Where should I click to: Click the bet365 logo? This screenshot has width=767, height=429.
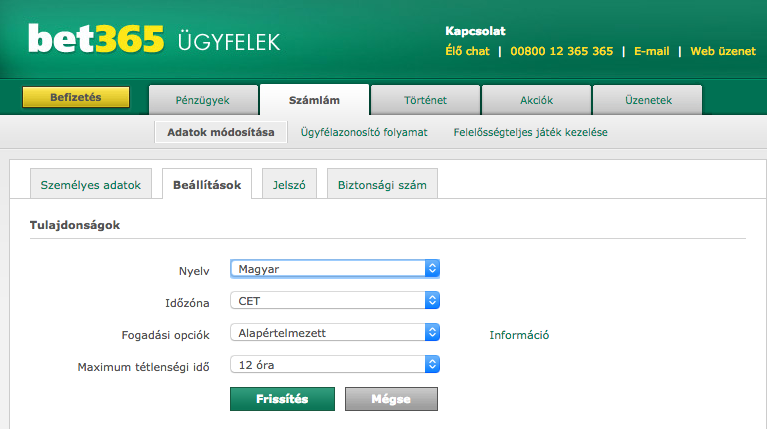coord(96,40)
